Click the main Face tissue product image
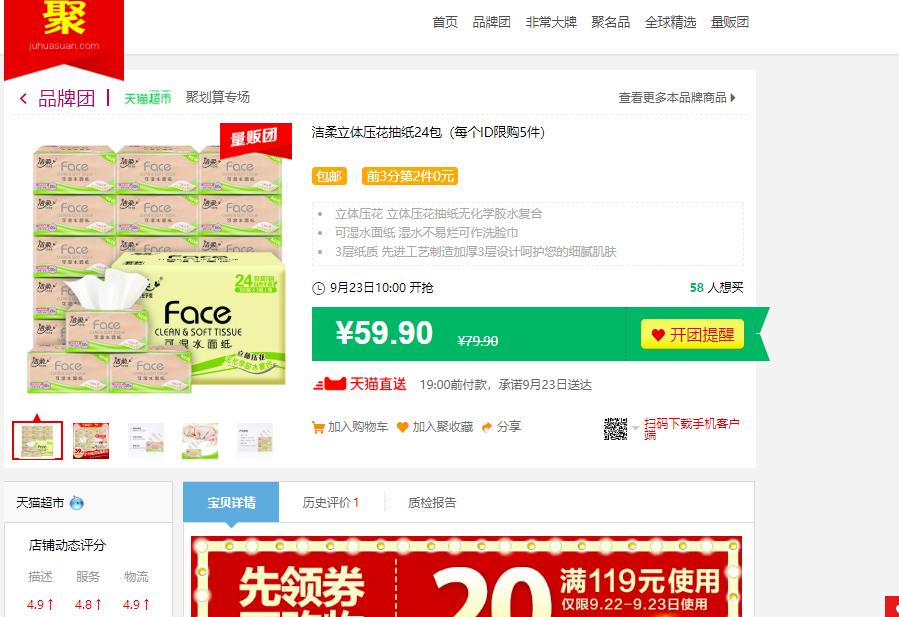Image resolution: width=899 pixels, height=617 pixels. tap(155, 267)
